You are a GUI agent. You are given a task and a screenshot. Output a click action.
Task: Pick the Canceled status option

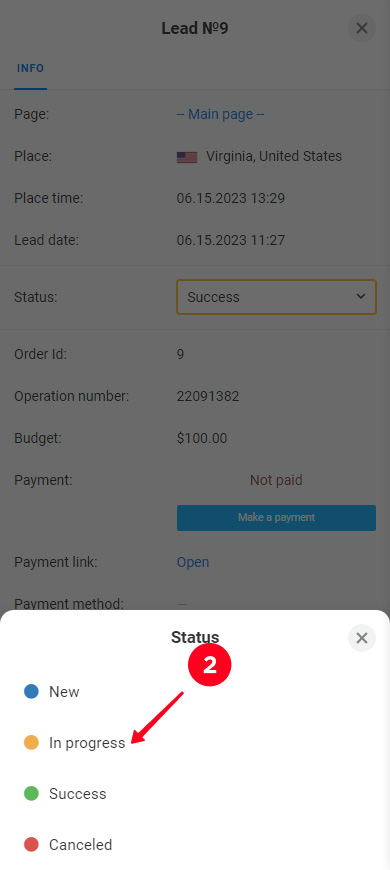tap(80, 845)
